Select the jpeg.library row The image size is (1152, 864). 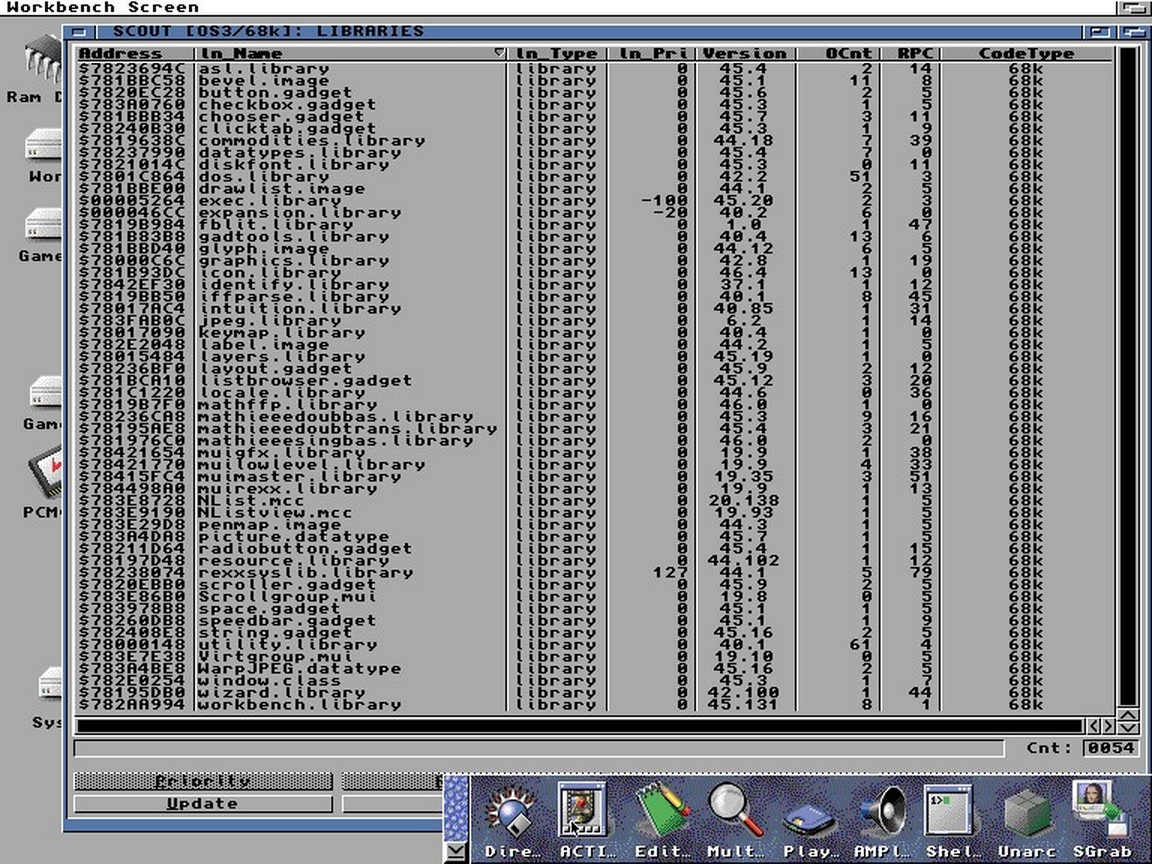click(594, 320)
